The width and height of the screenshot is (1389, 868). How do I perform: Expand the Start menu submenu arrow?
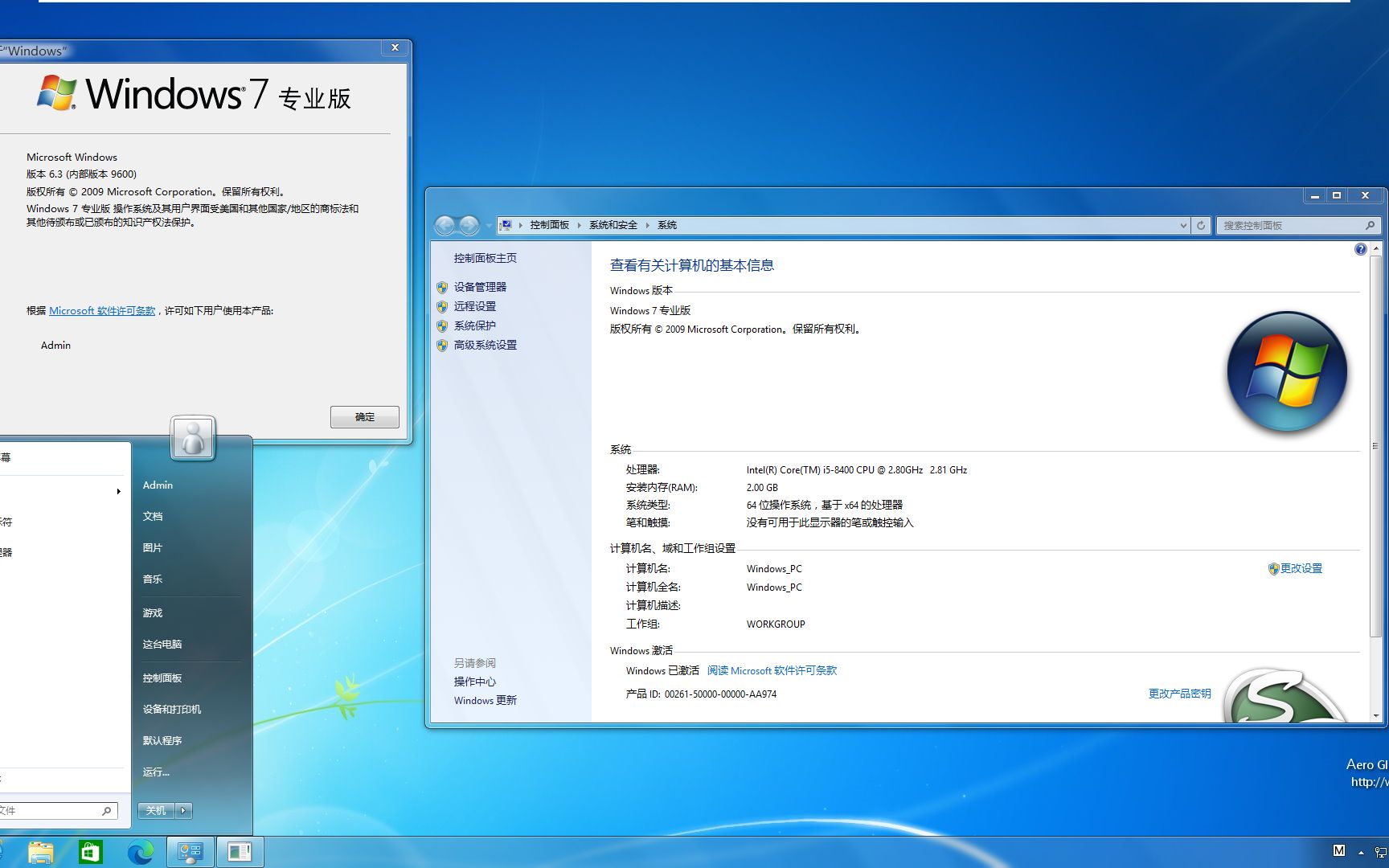pos(118,491)
